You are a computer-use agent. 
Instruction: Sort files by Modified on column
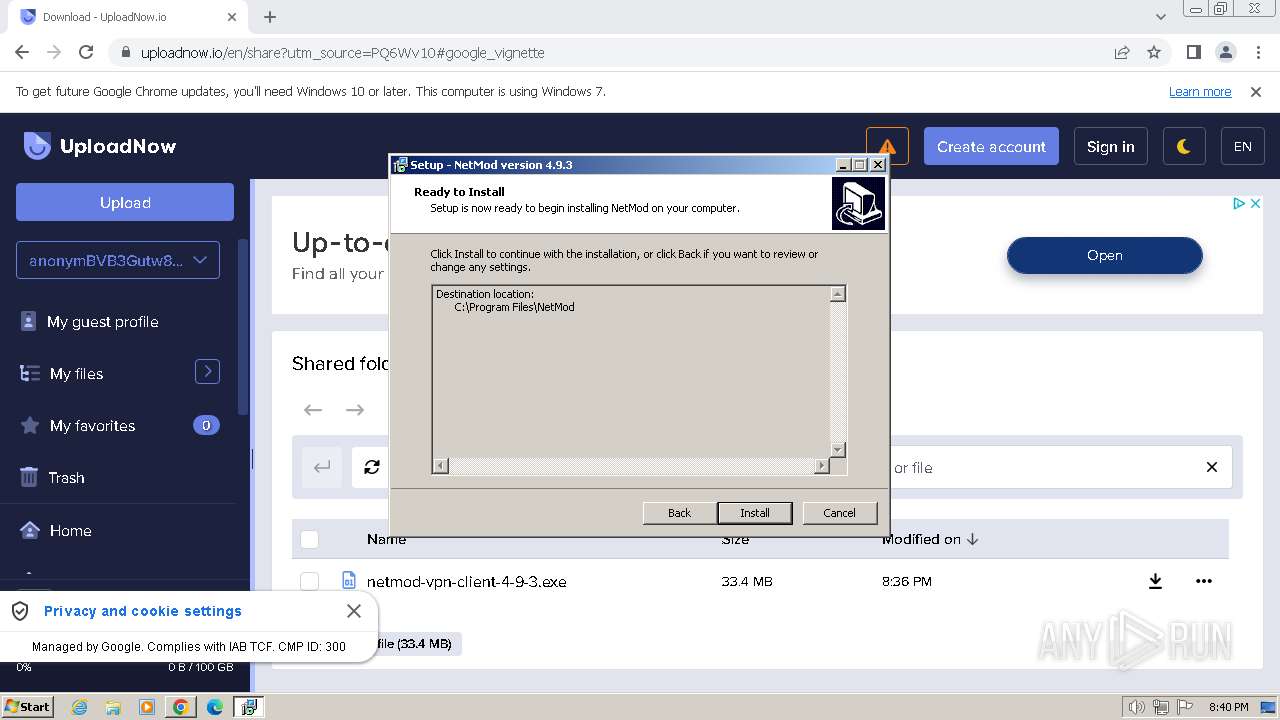930,539
